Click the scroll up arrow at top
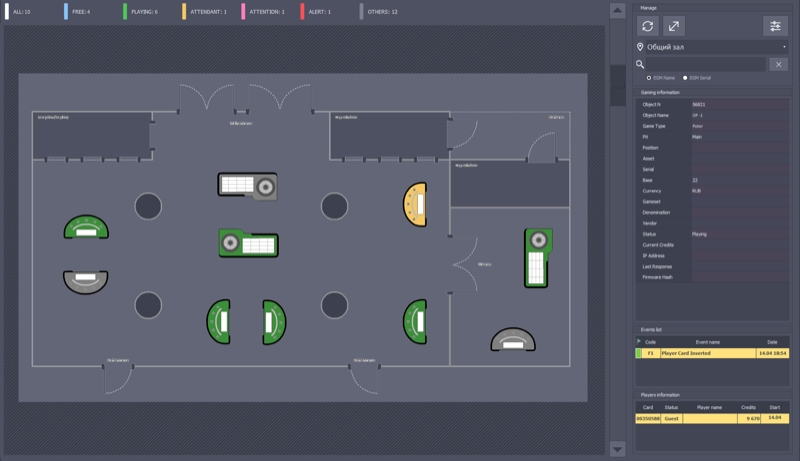Image resolution: width=800 pixels, height=461 pixels. tap(618, 10)
